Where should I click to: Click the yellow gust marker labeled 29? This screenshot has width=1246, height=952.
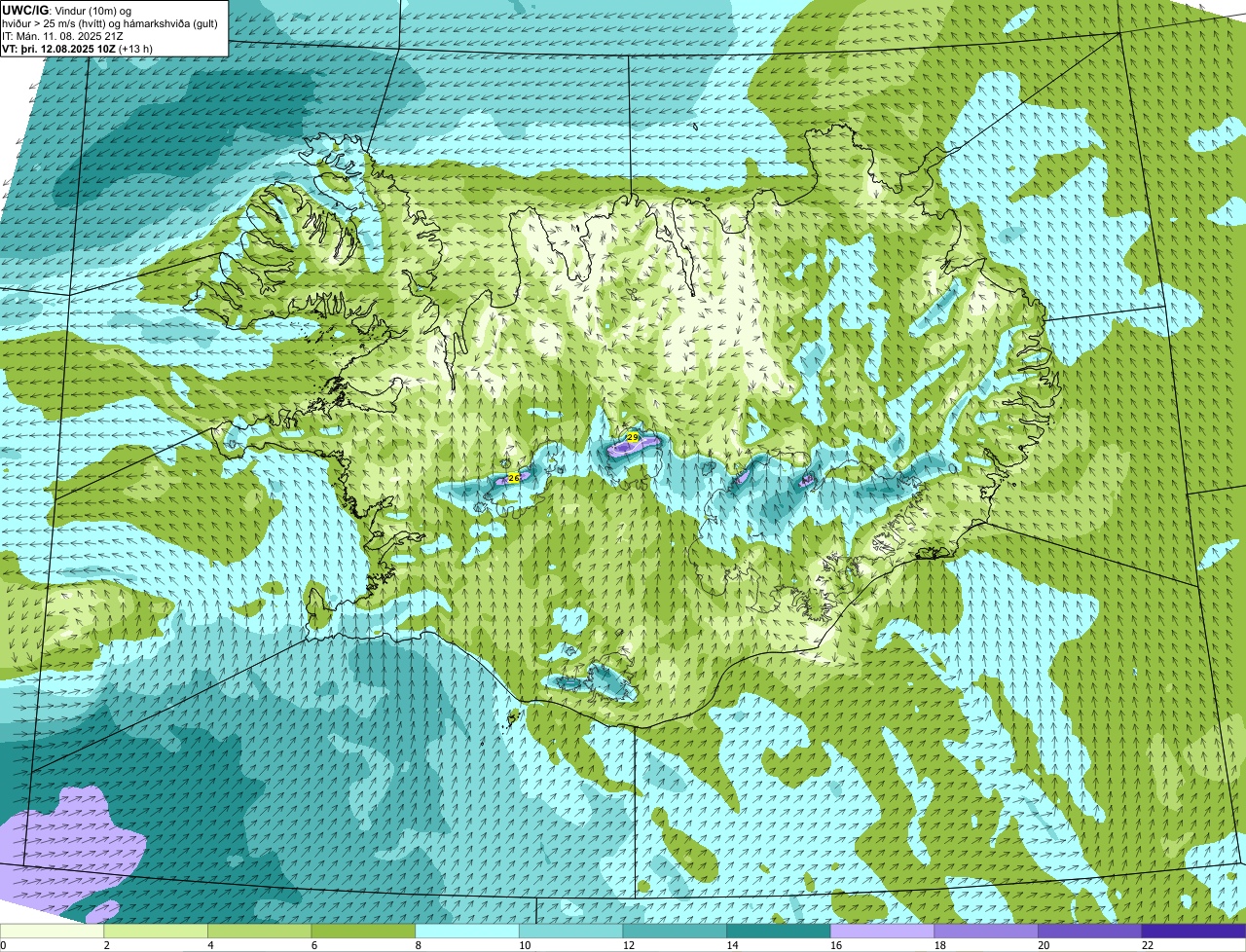tap(632, 438)
